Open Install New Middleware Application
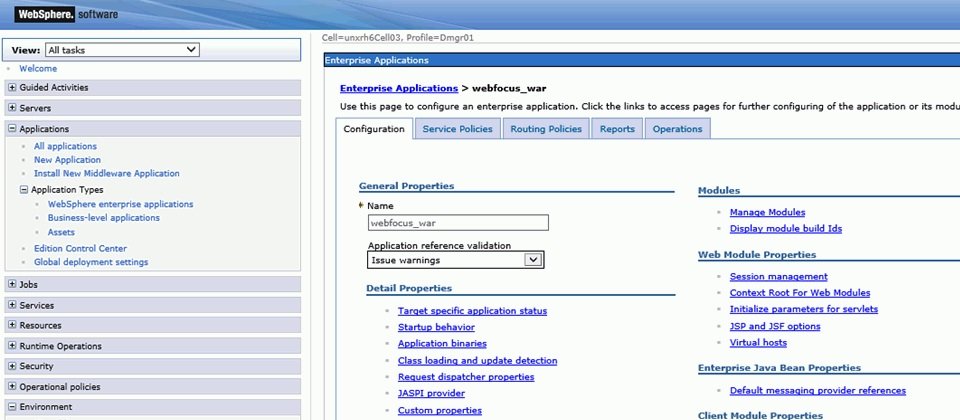The width and height of the screenshot is (960, 420). coord(107,173)
